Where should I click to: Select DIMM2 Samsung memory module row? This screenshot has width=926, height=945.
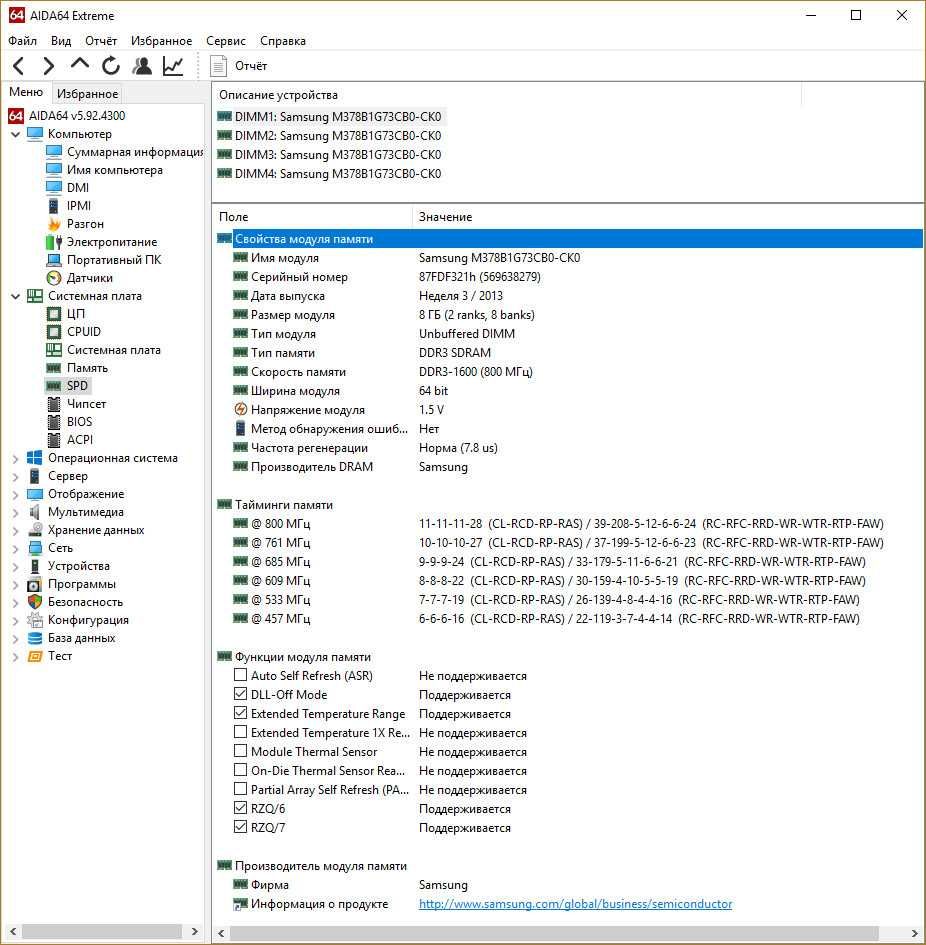(x=338, y=136)
